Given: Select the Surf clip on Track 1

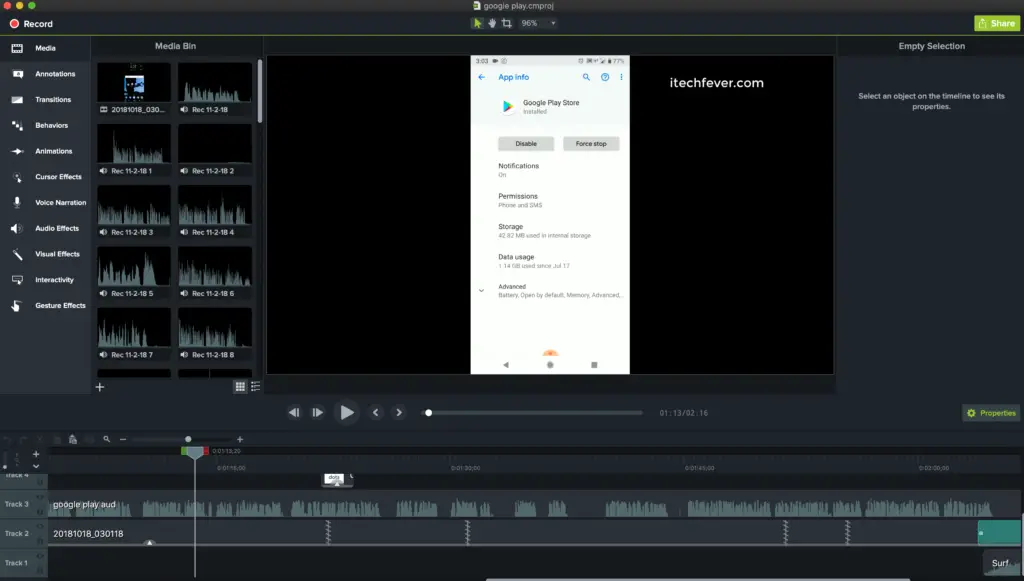Looking at the screenshot, I should click(x=1002, y=563).
